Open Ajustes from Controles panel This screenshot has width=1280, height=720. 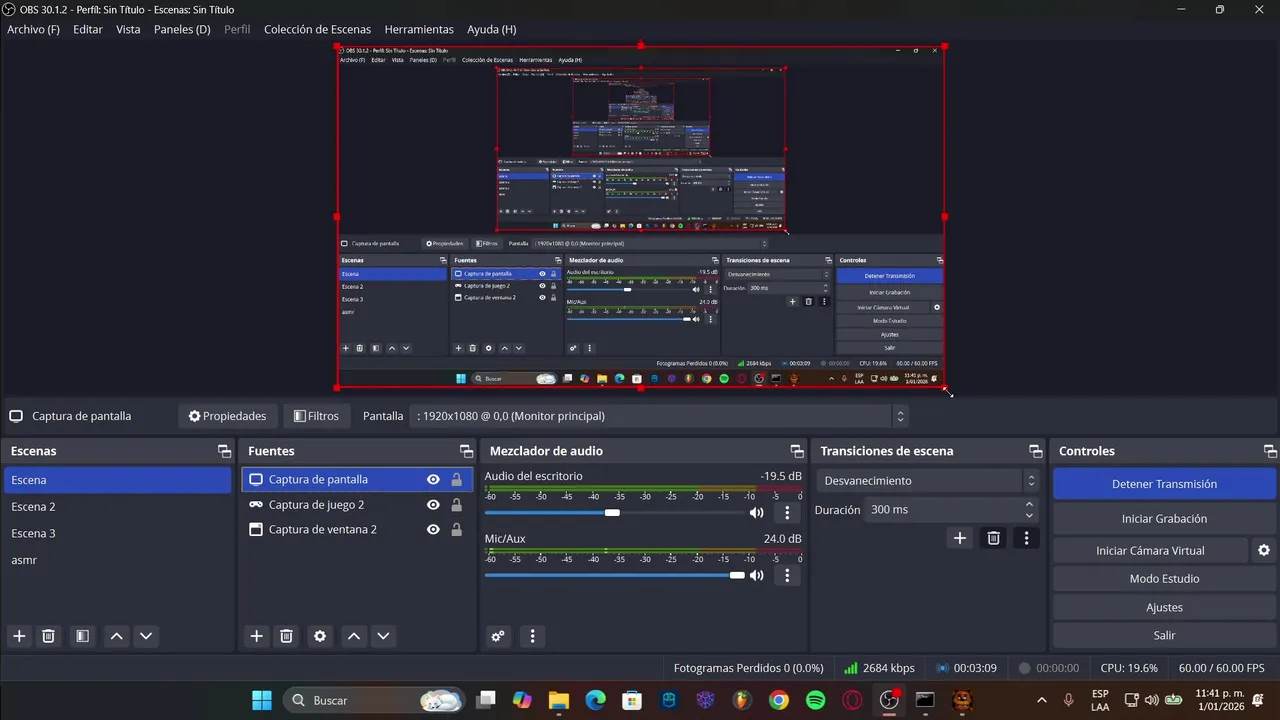point(1165,607)
